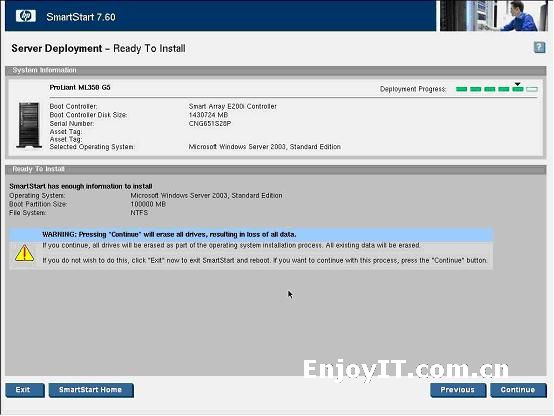Screen dimensions: 554x416
Task: Go to SmartStart Home
Action: (x=91, y=390)
